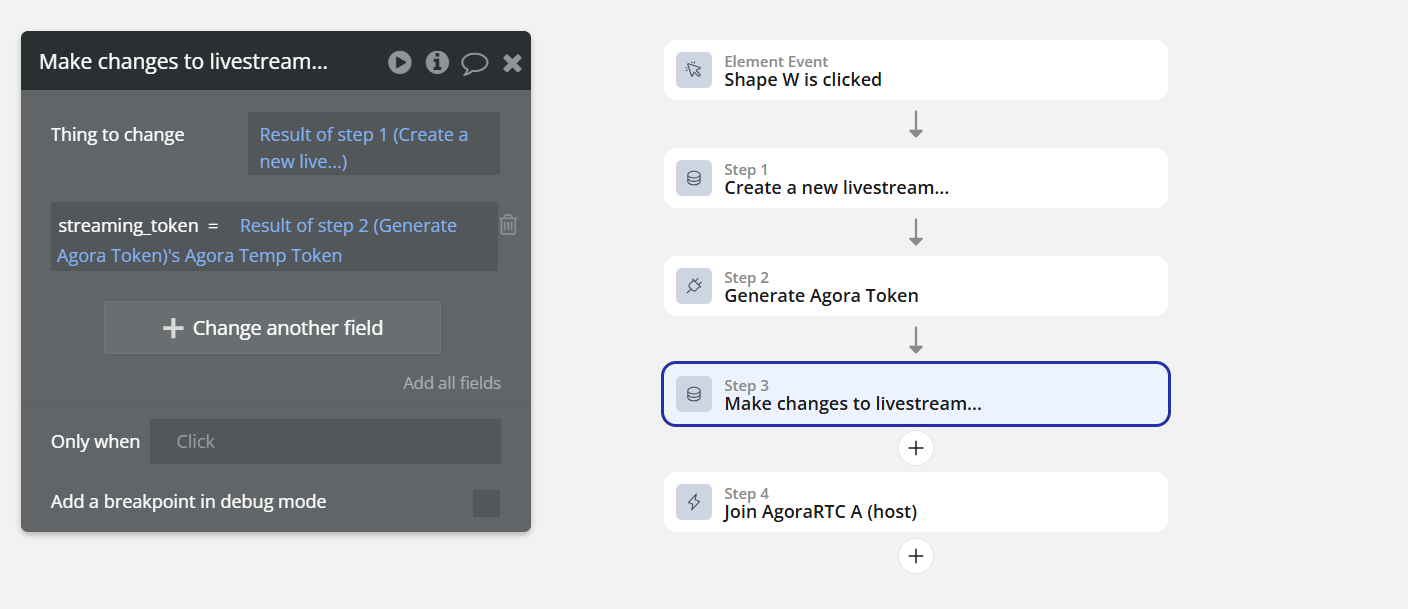Screen dimensions: 1408x609
Task: Add a step after Step 3 with plus
Action: 916,448
